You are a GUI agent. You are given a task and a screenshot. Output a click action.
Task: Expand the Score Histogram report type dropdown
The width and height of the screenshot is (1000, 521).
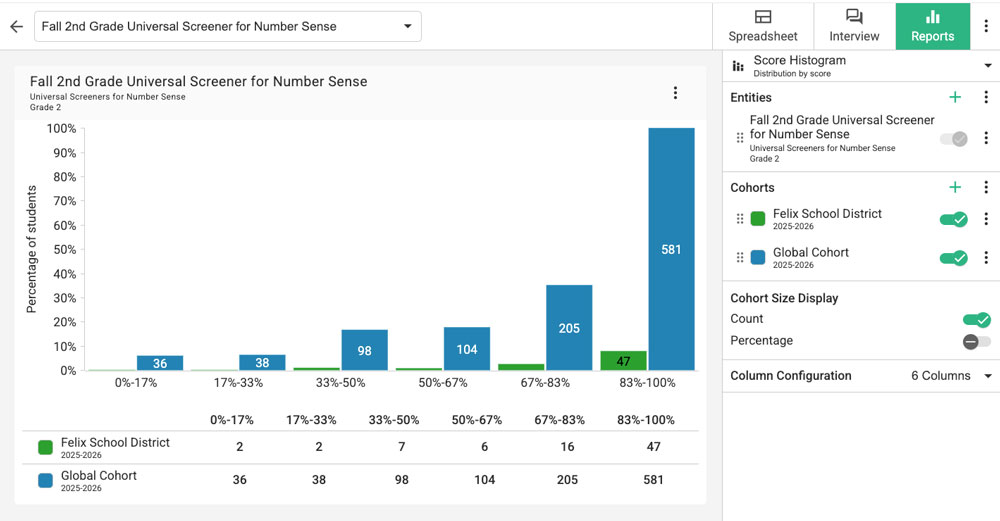click(988, 66)
